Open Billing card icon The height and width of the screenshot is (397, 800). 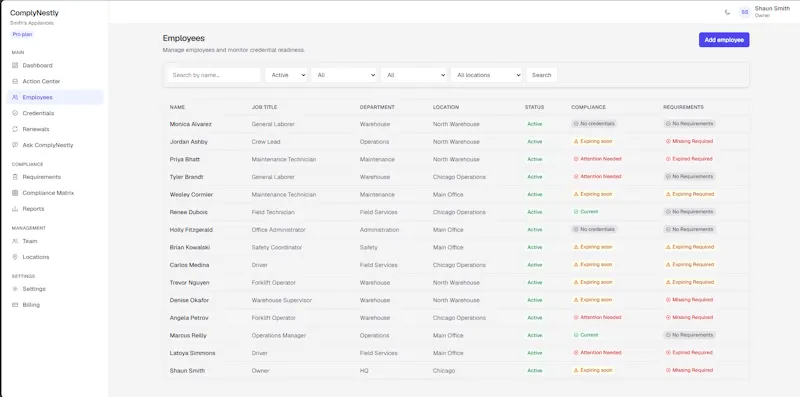15,305
